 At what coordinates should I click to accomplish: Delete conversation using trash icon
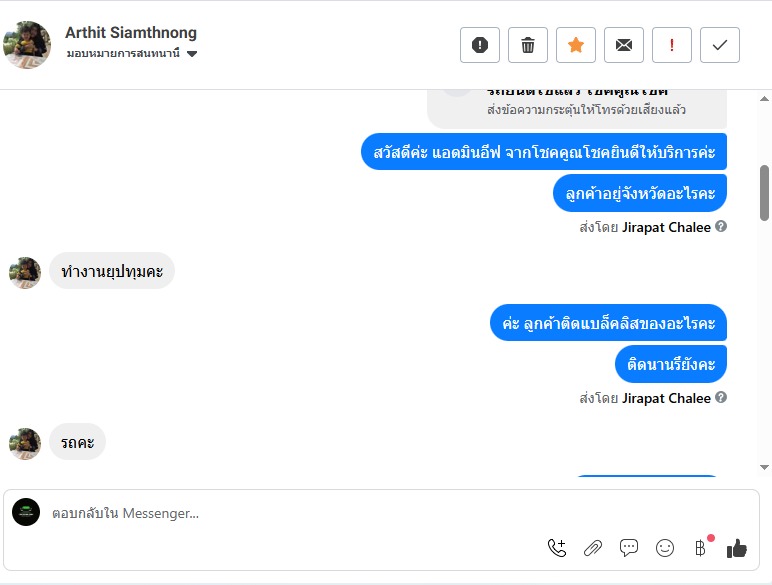(x=528, y=45)
